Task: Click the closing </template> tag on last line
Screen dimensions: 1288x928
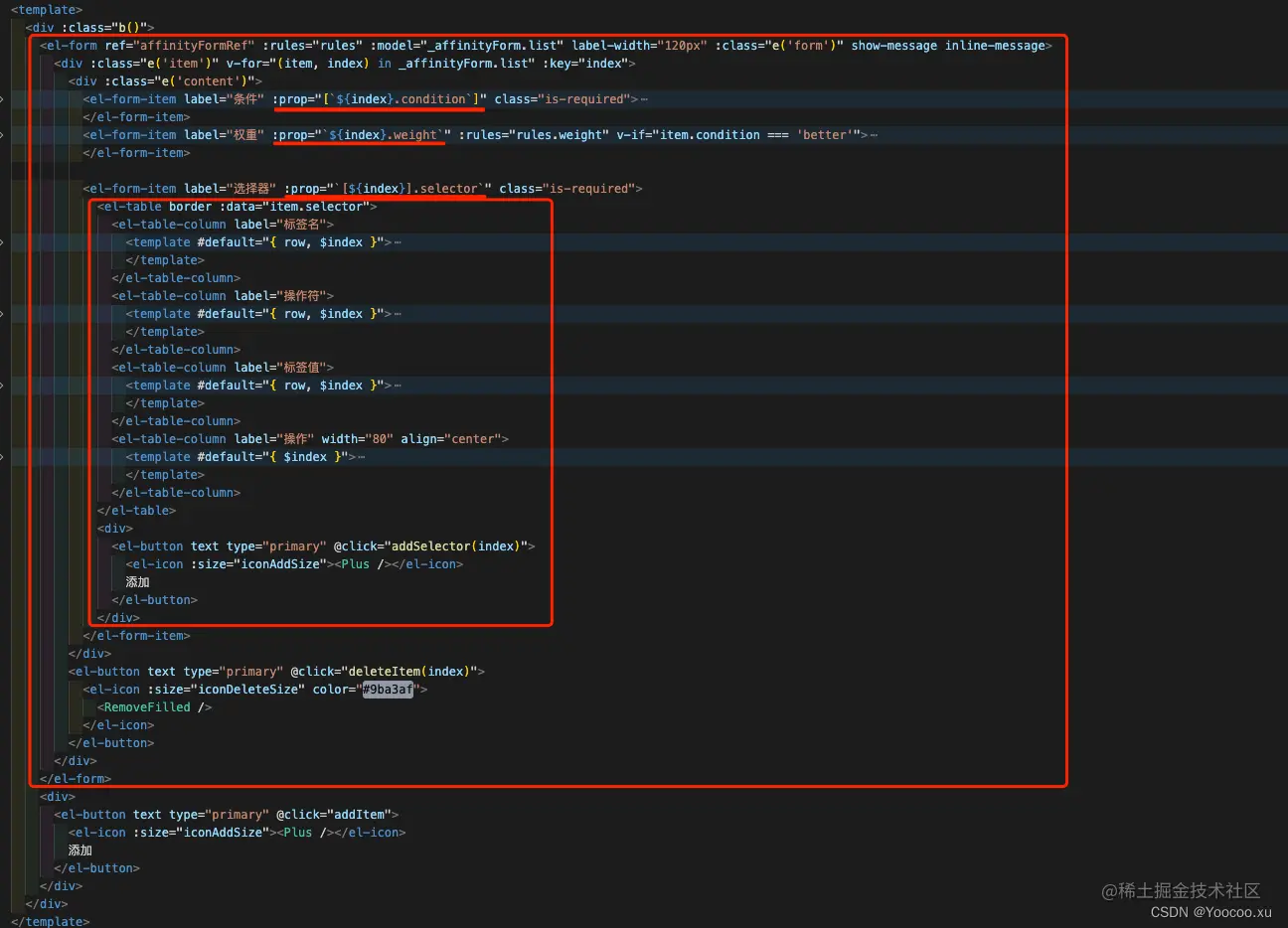Action: [51, 922]
